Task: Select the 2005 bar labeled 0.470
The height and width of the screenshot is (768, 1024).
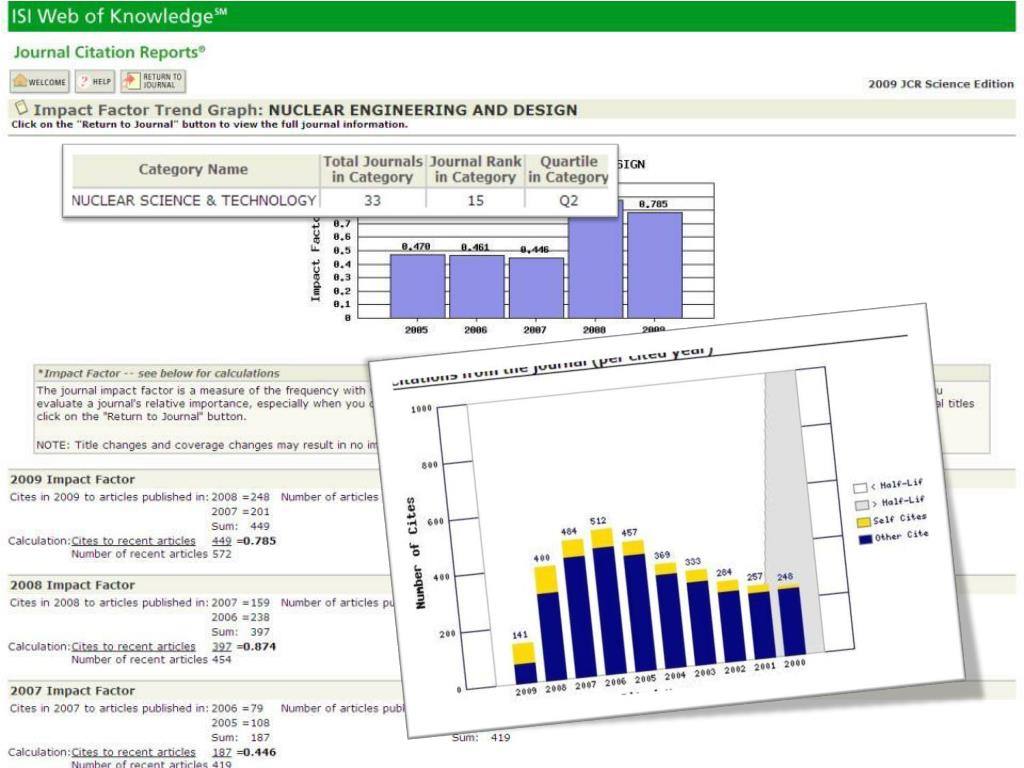Action: click(417, 286)
